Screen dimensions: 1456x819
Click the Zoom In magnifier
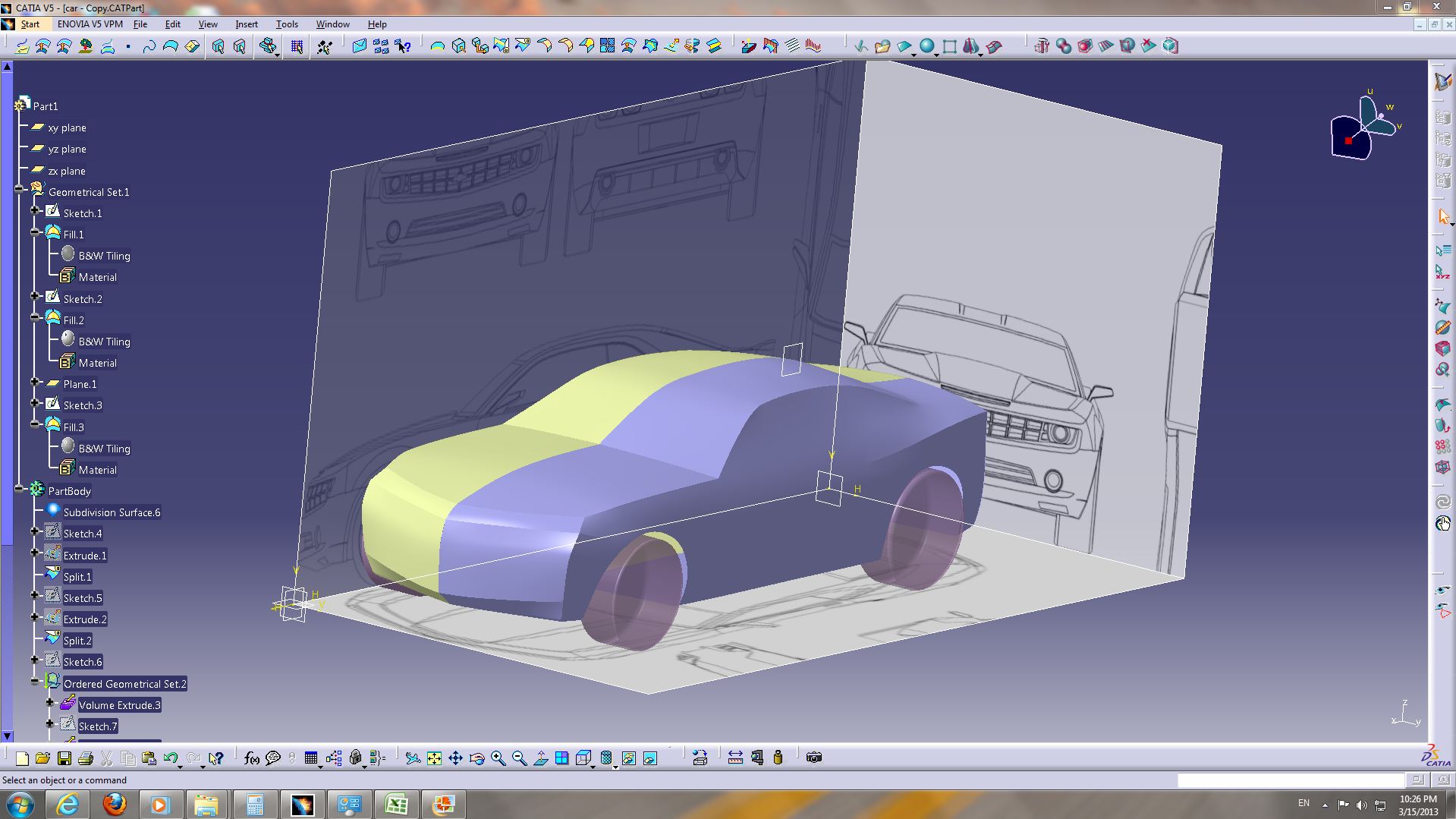tap(498, 758)
